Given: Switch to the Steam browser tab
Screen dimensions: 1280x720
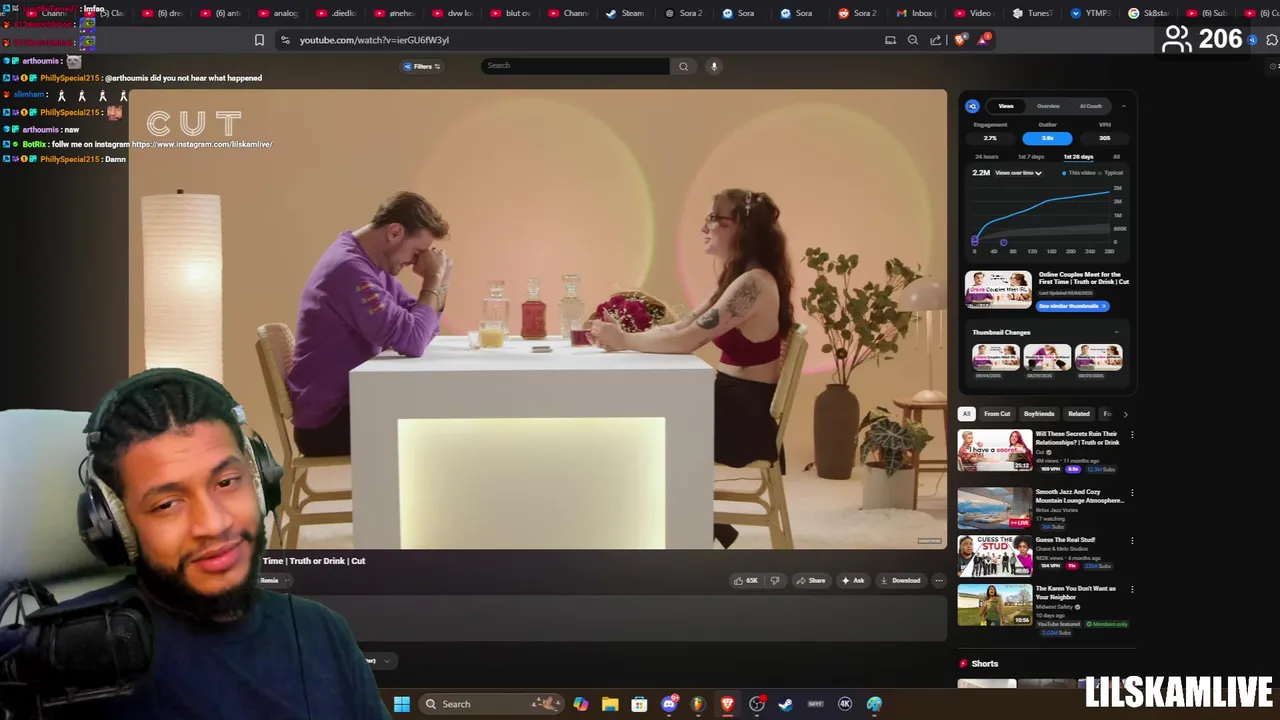Looking at the screenshot, I should coord(625,13).
